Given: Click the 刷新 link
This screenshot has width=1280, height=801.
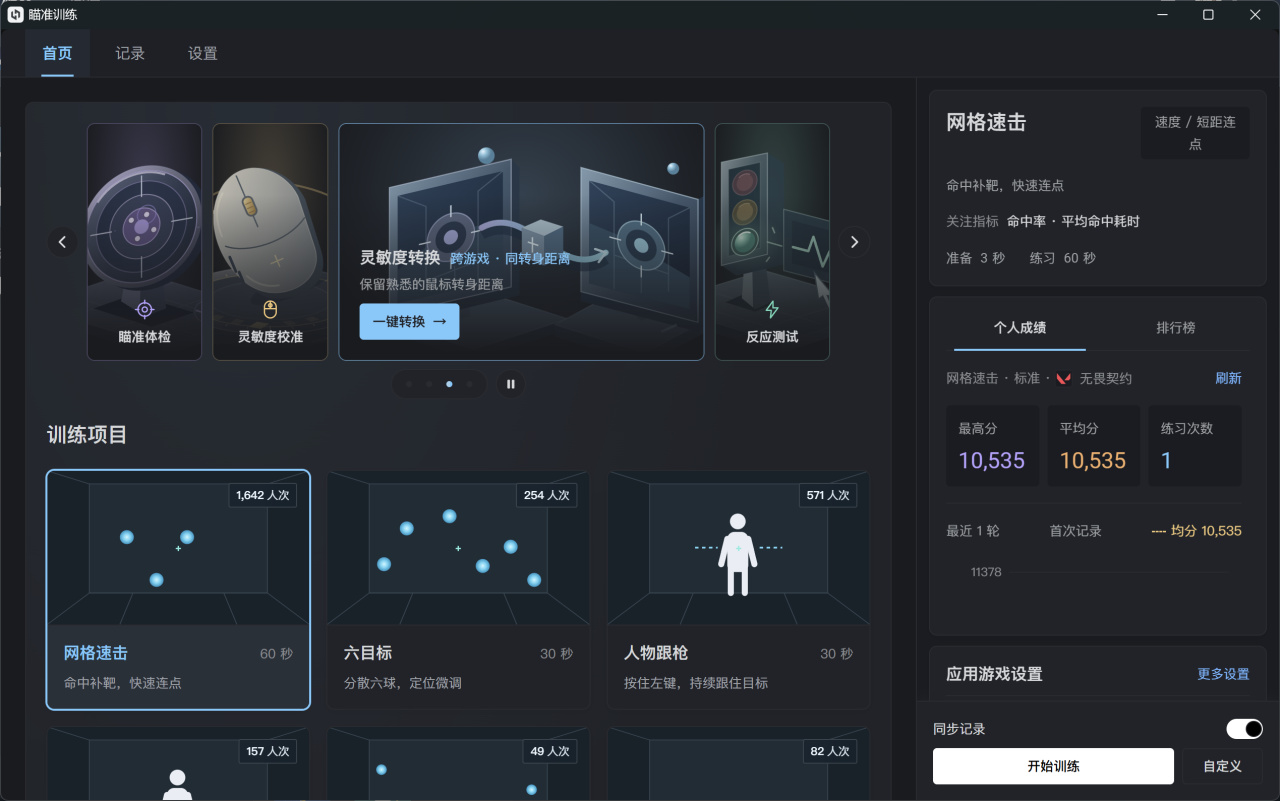Looking at the screenshot, I should 1228,378.
